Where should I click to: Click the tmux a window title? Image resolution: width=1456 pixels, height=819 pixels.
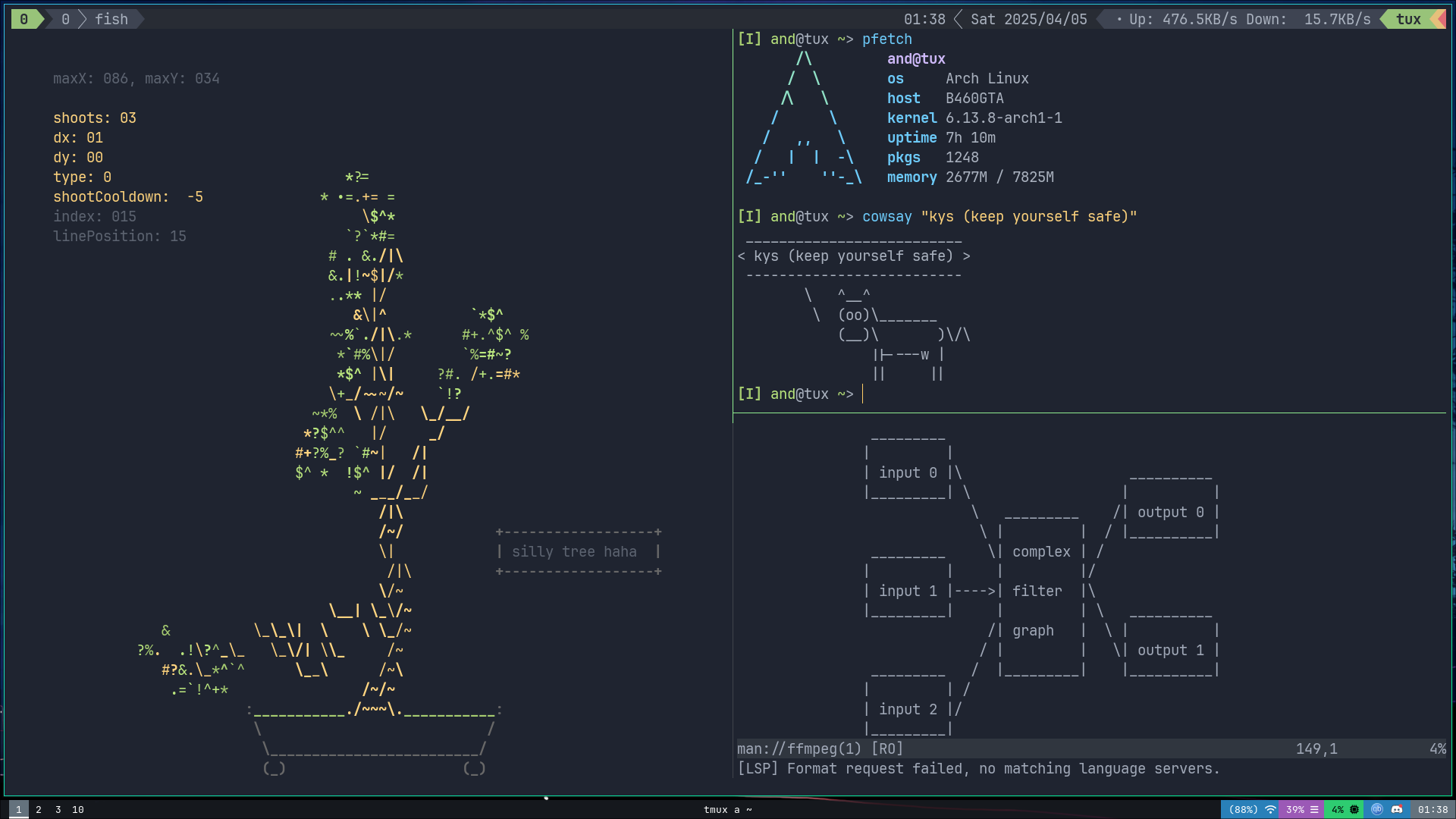(x=727, y=810)
